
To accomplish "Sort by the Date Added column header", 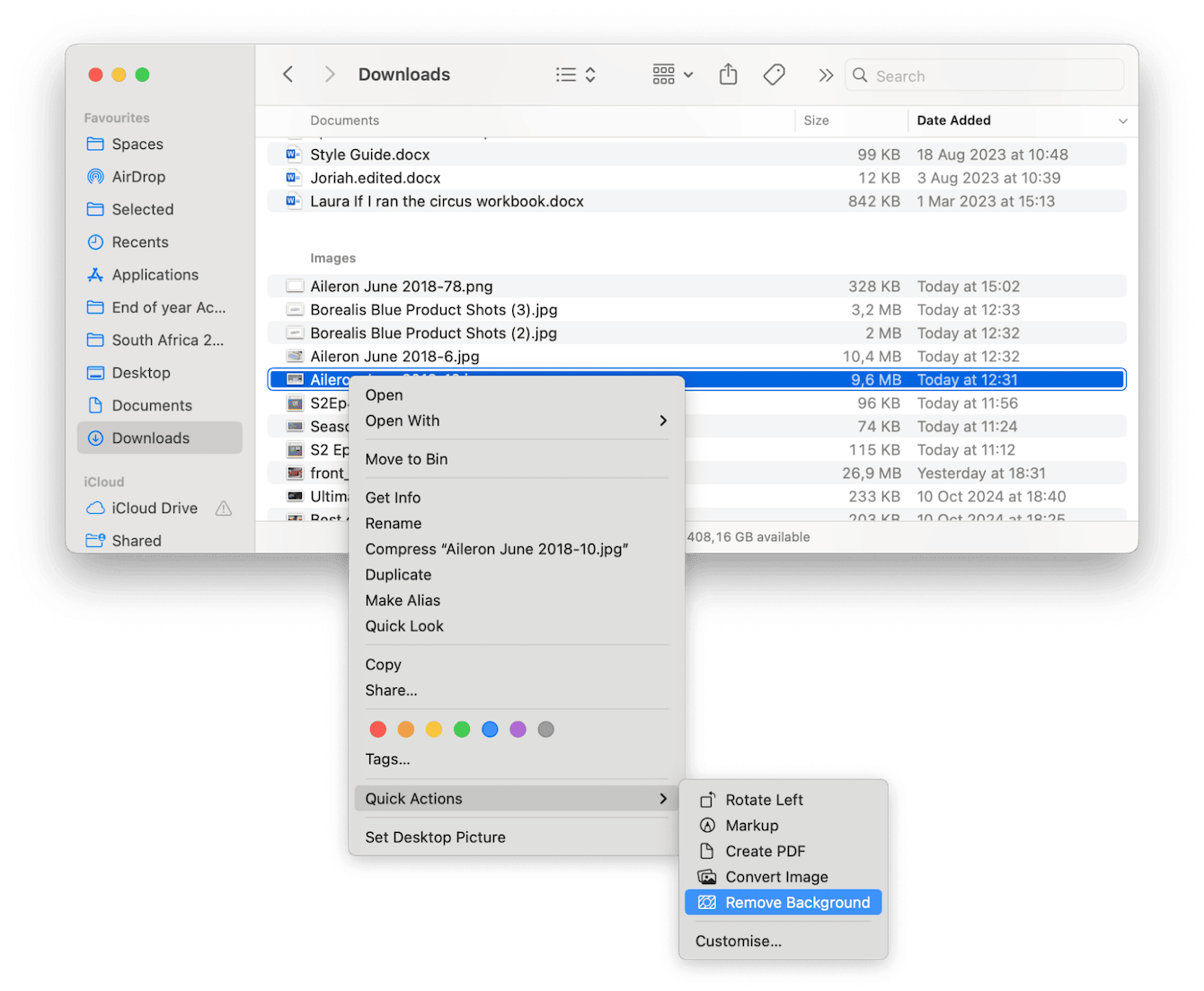I will point(952,119).
